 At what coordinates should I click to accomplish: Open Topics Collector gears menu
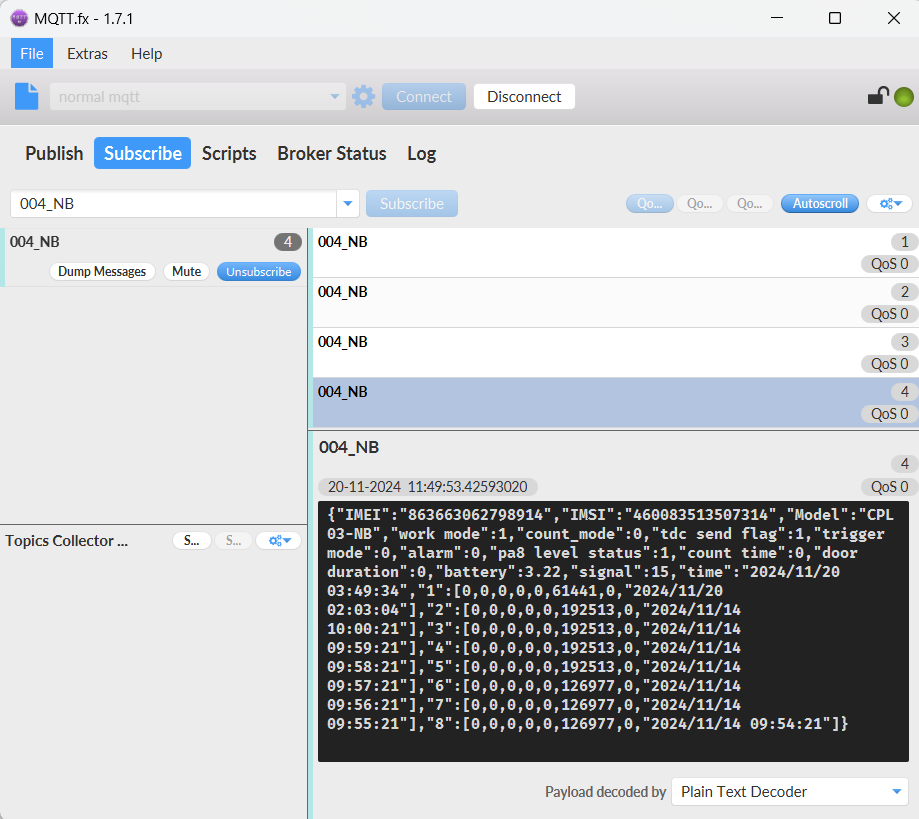[279, 541]
